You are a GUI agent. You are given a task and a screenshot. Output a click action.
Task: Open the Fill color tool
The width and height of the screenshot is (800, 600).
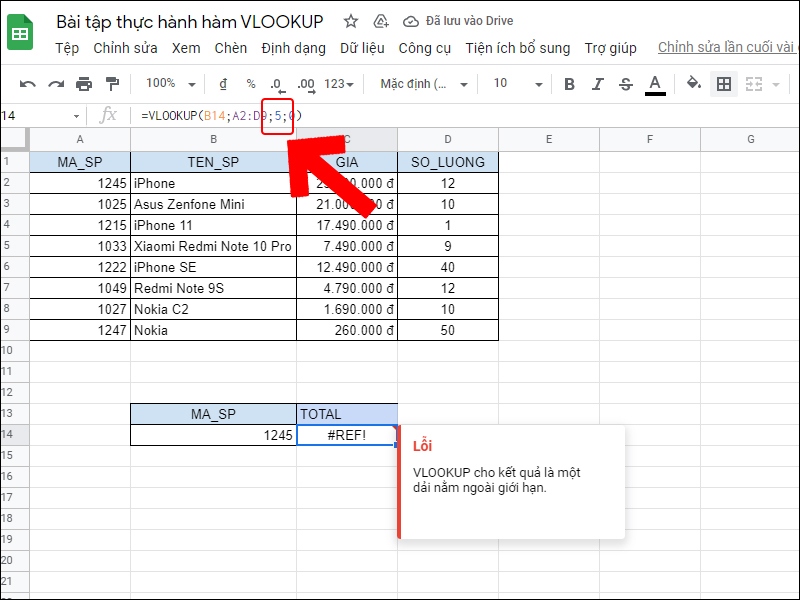point(694,84)
